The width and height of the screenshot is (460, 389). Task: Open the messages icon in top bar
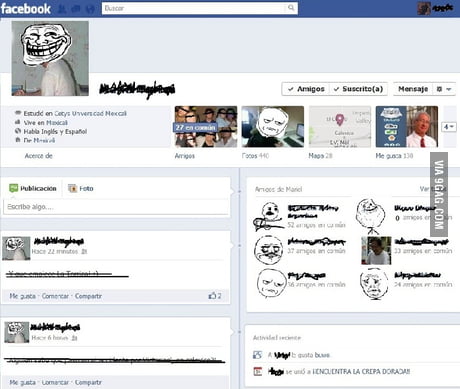[76, 9]
